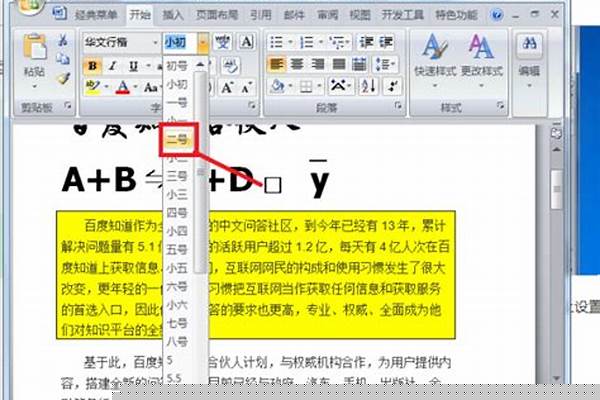Switch to the 开发工具 tab
Screen dimensions: 600x400
403,15
